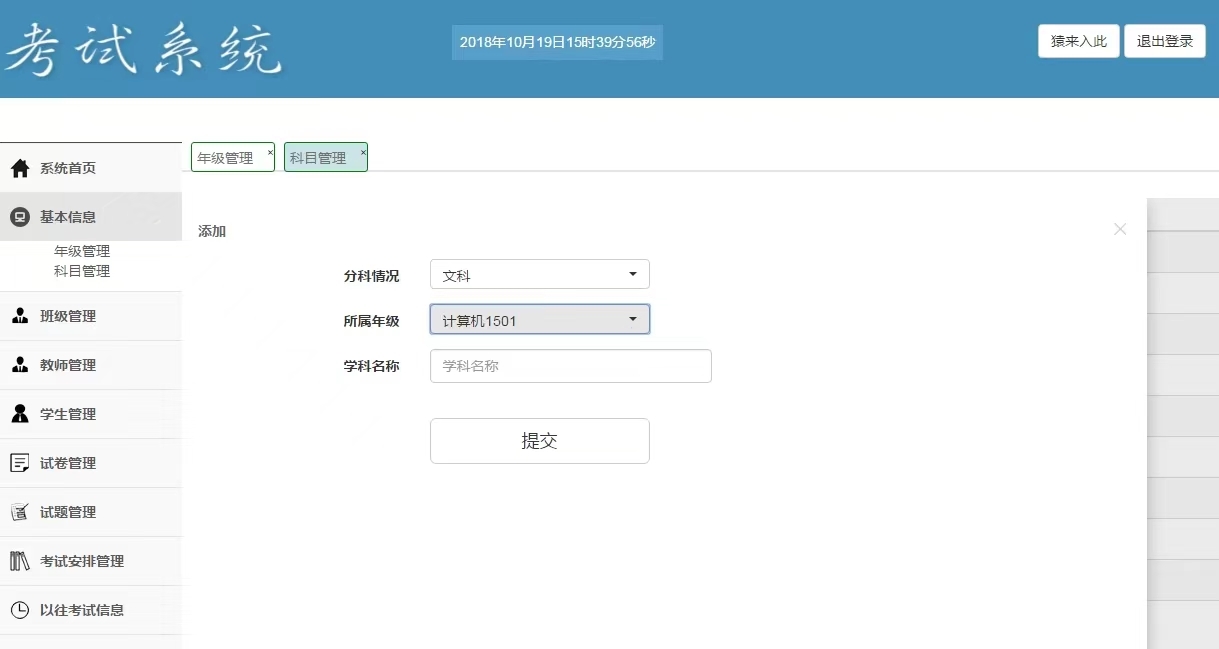1219x649 pixels.
Task: Open 年级管理 under 基本信息
Action: coord(81,250)
